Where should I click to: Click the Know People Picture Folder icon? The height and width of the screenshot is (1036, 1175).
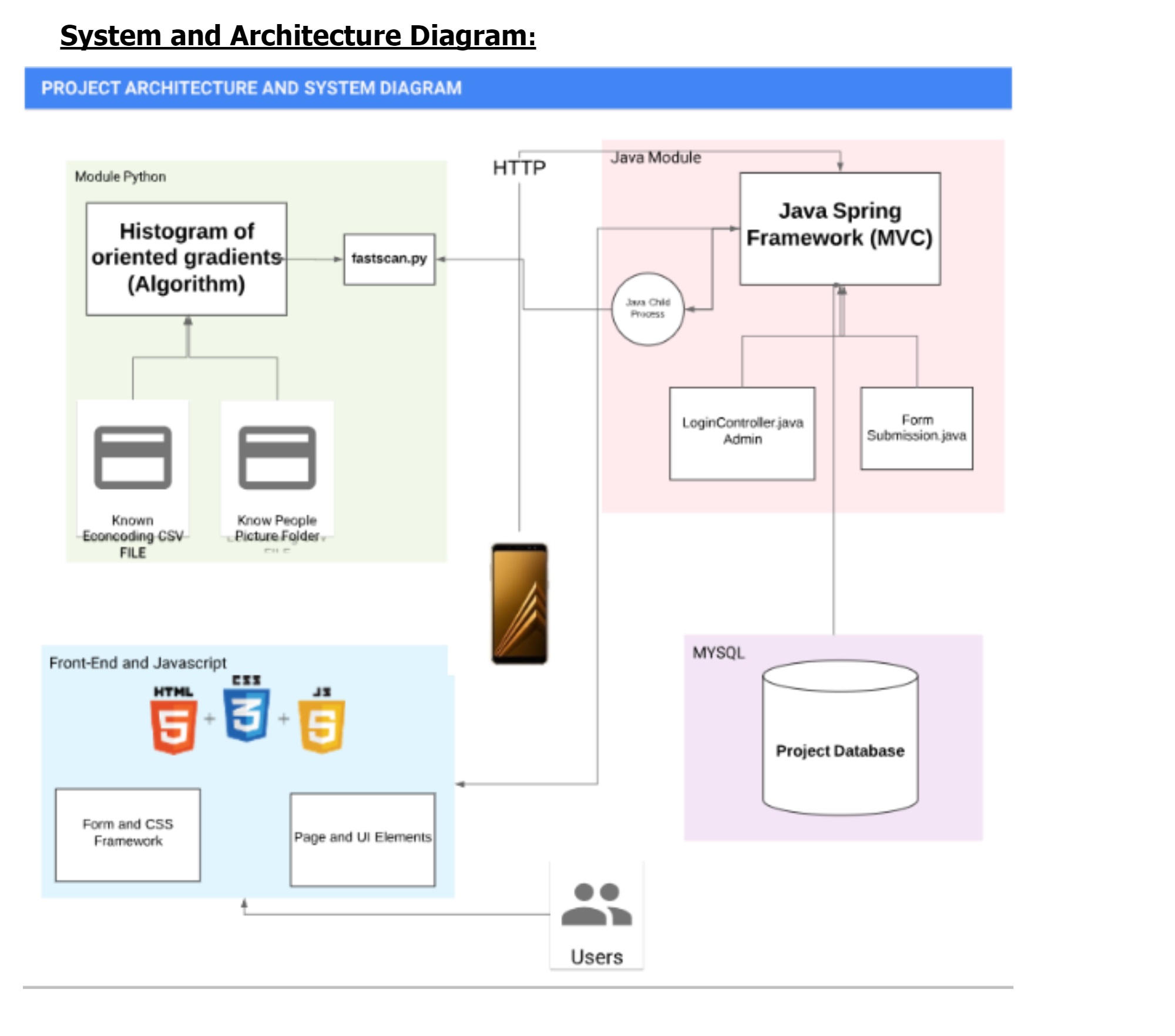click(277, 458)
